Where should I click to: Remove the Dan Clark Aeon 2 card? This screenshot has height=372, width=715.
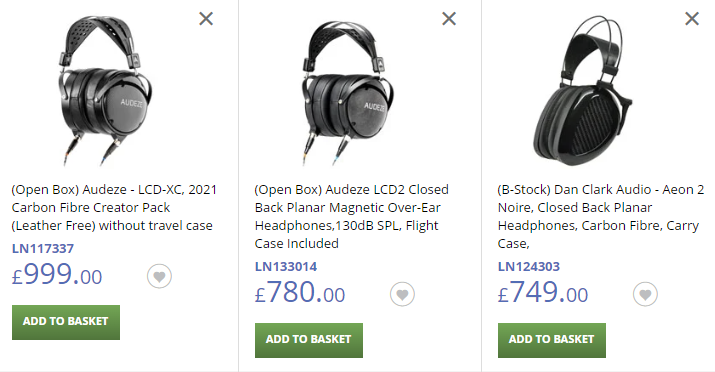692,19
